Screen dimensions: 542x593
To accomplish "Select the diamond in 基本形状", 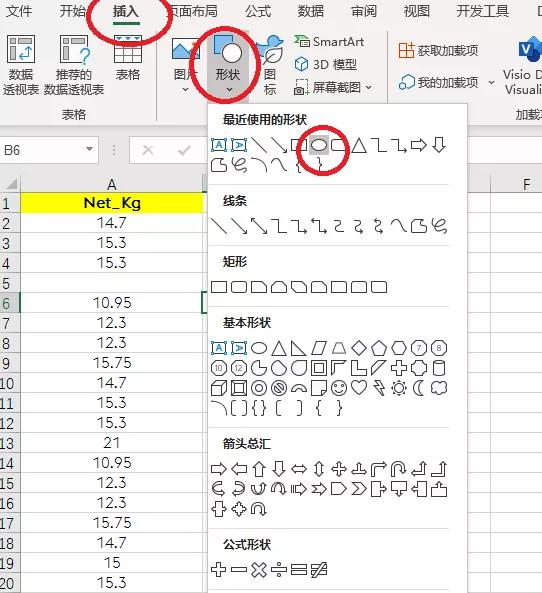I will (x=359, y=348).
